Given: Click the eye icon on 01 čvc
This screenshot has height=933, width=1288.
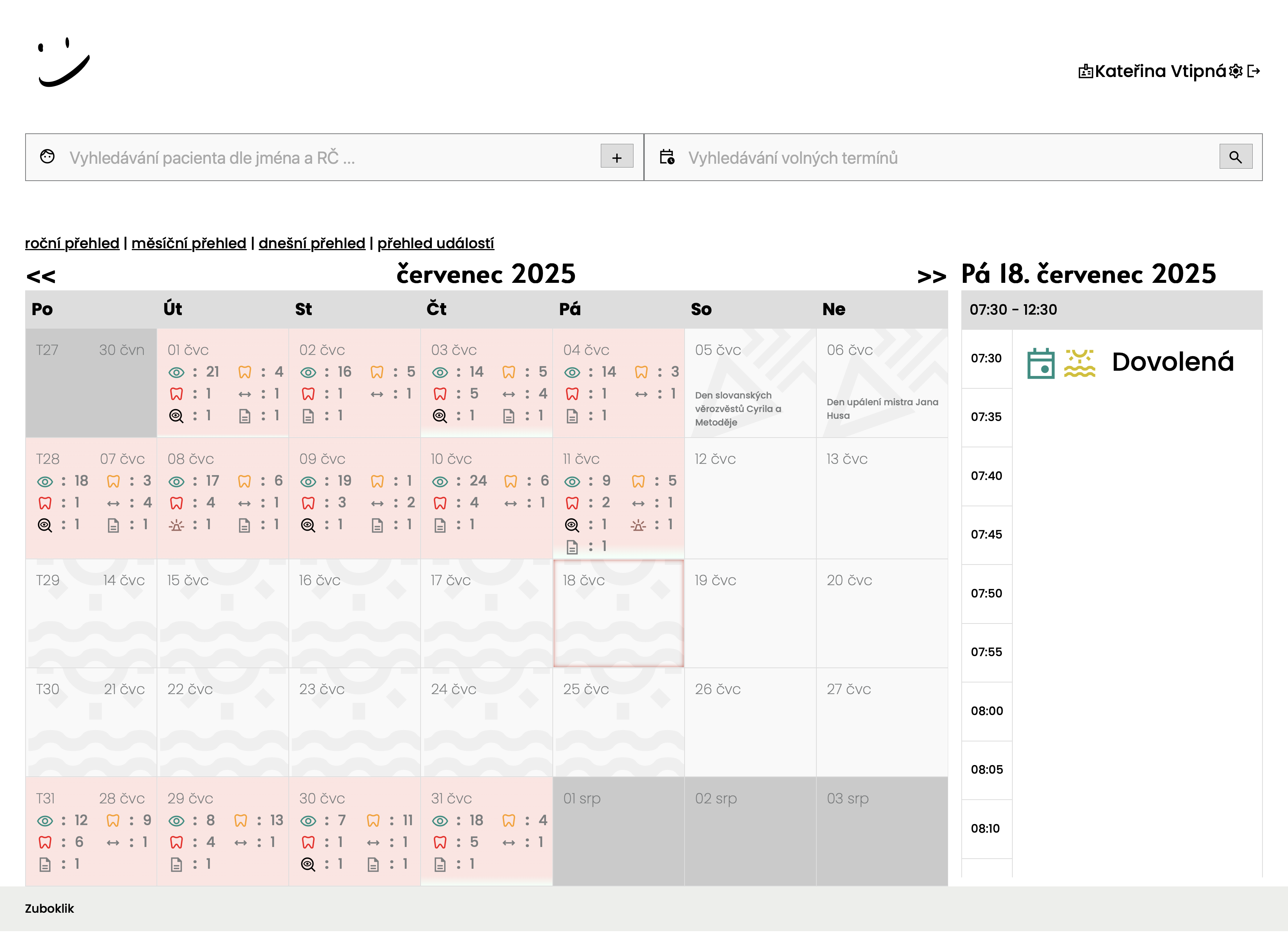Looking at the screenshot, I should click(x=176, y=373).
